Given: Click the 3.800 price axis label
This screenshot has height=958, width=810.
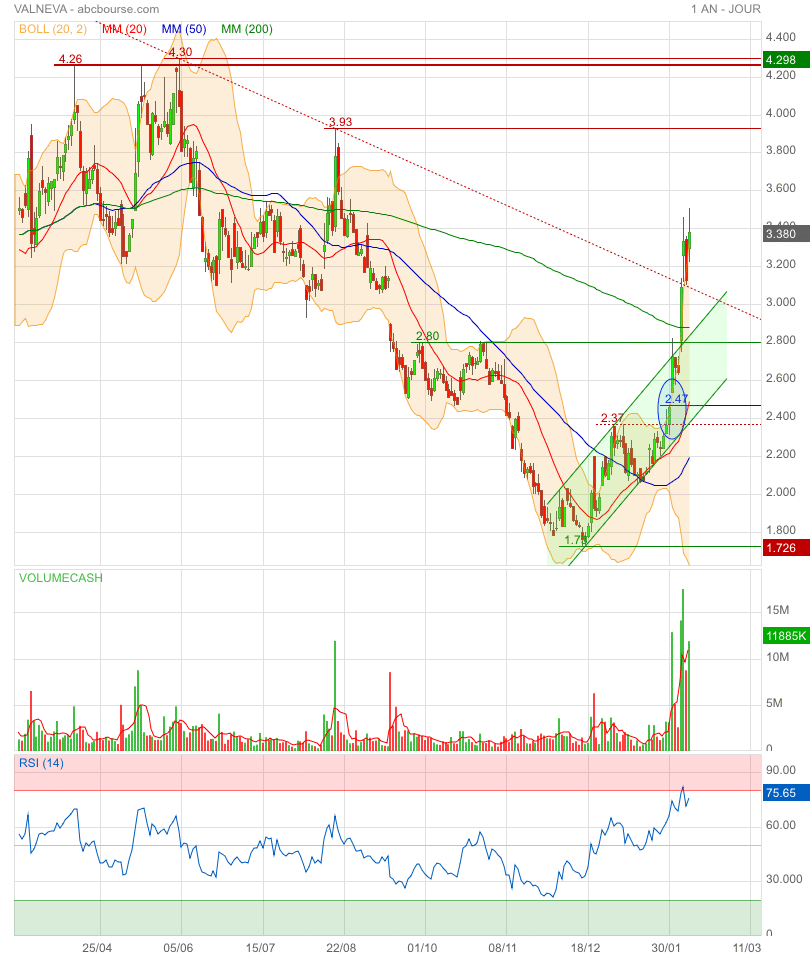Looking at the screenshot, I should click(x=781, y=150).
